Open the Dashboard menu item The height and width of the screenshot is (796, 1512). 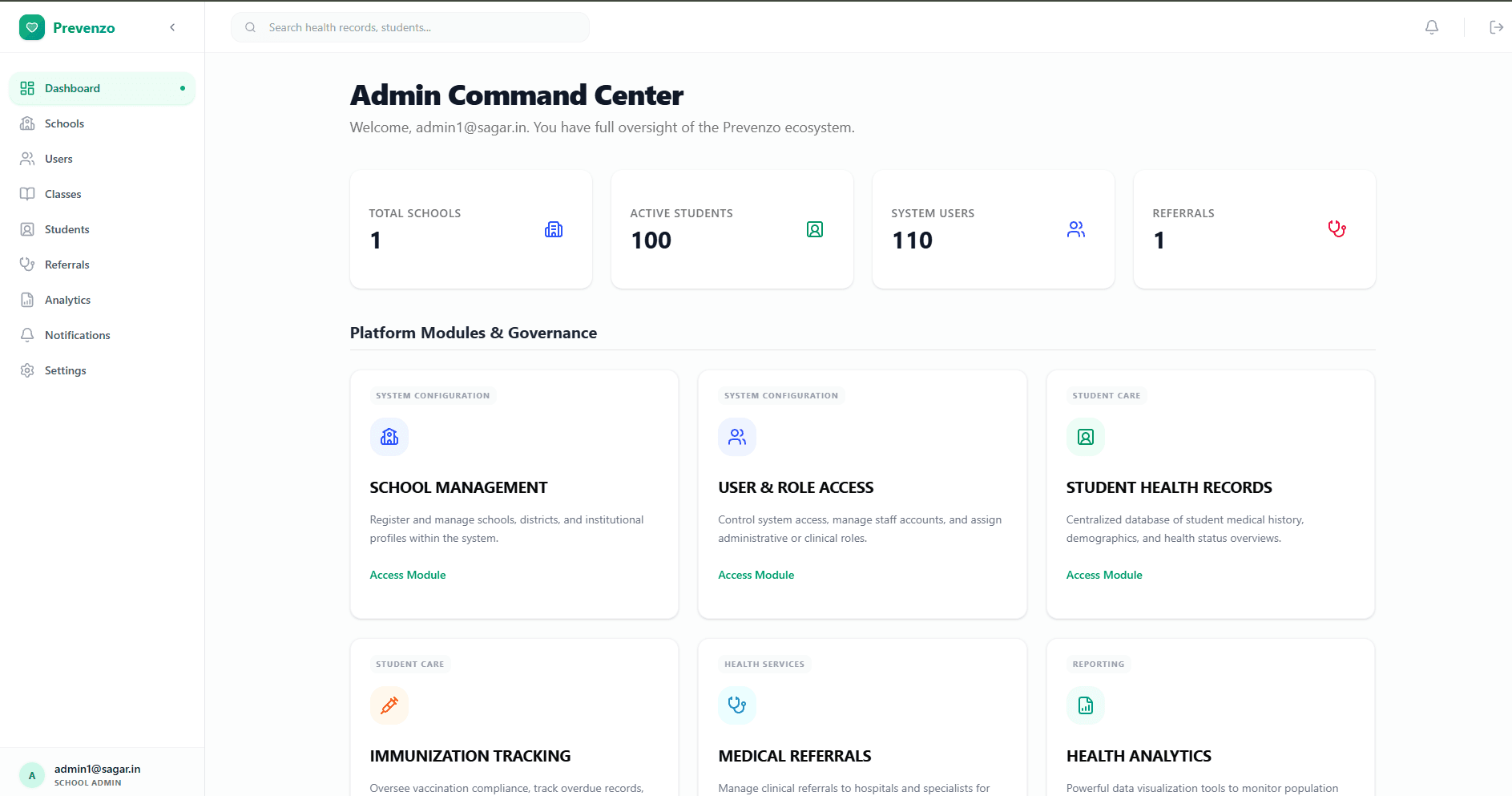tap(102, 88)
